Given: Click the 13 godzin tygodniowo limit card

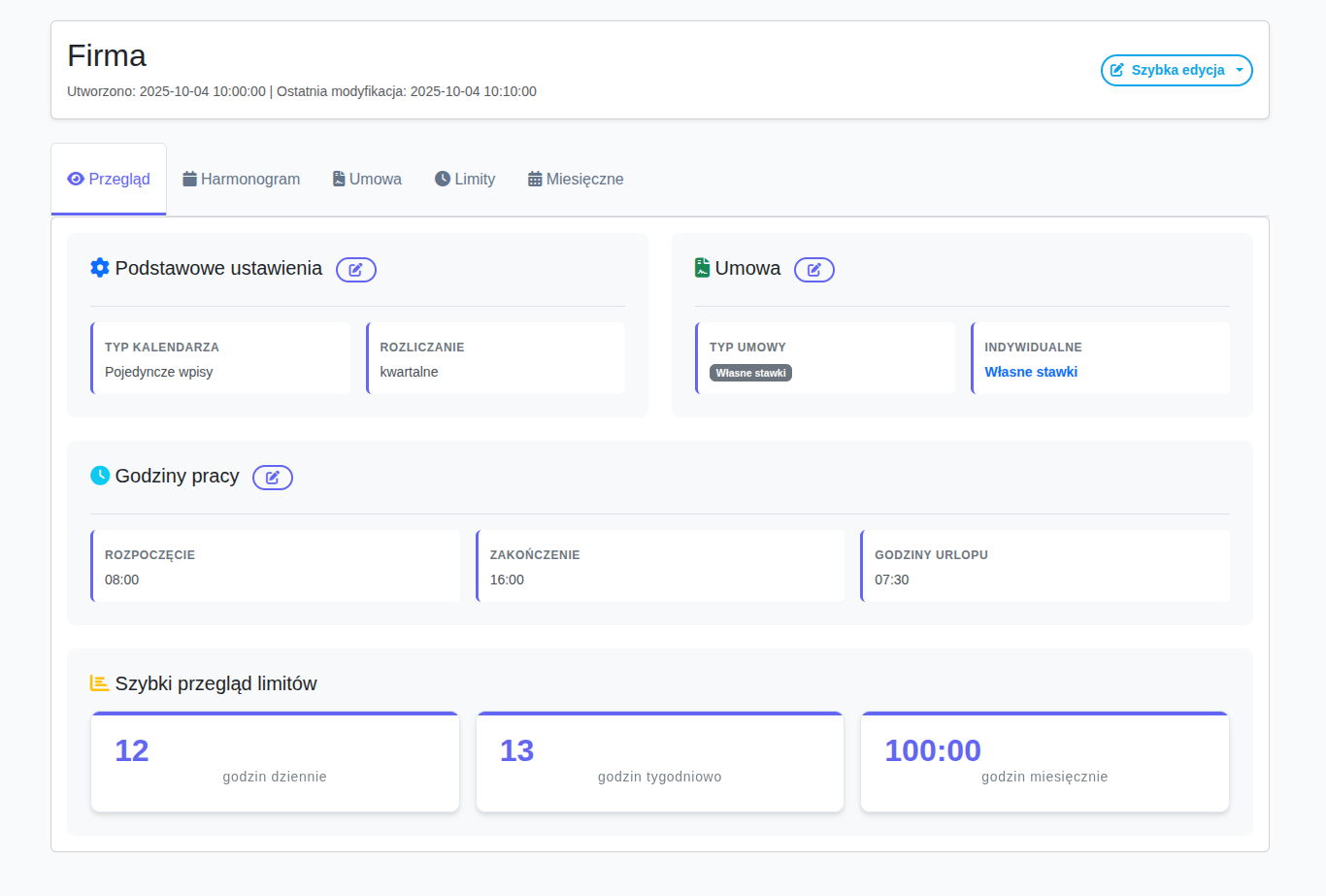Looking at the screenshot, I should point(660,762).
